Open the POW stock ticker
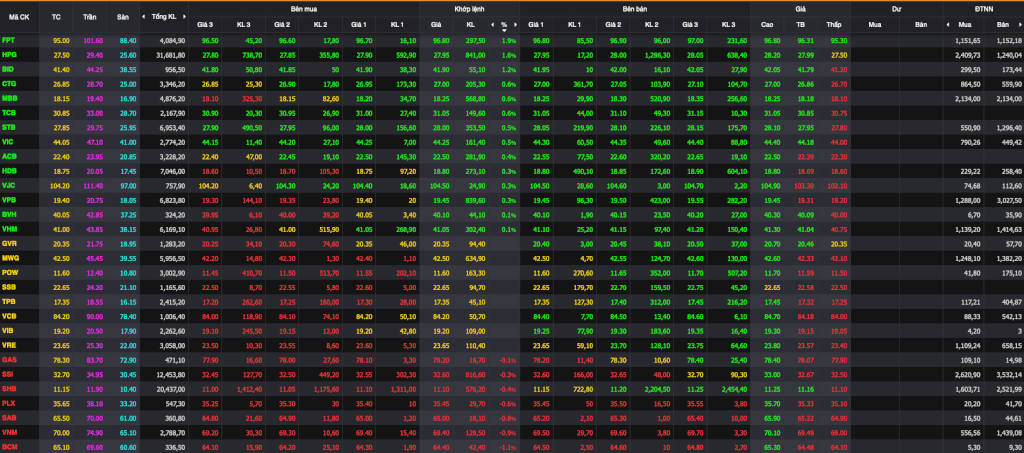Screen dimensions: 1024x453 (x=9, y=272)
